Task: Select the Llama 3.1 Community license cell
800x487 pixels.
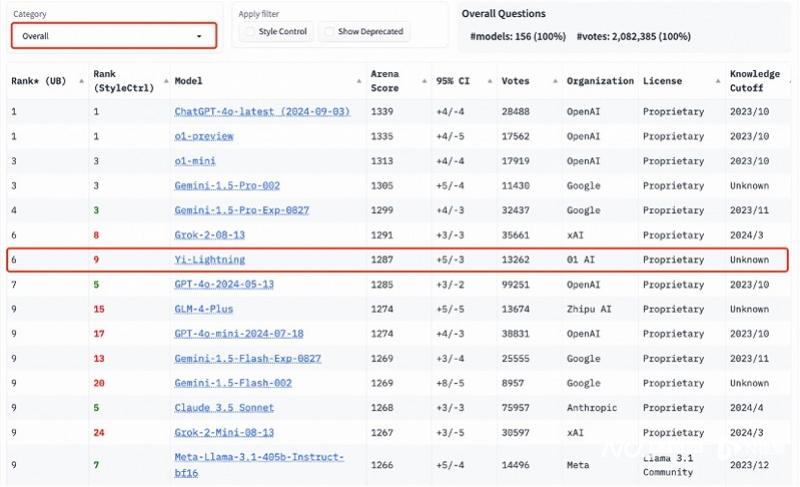Action: click(668, 465)
